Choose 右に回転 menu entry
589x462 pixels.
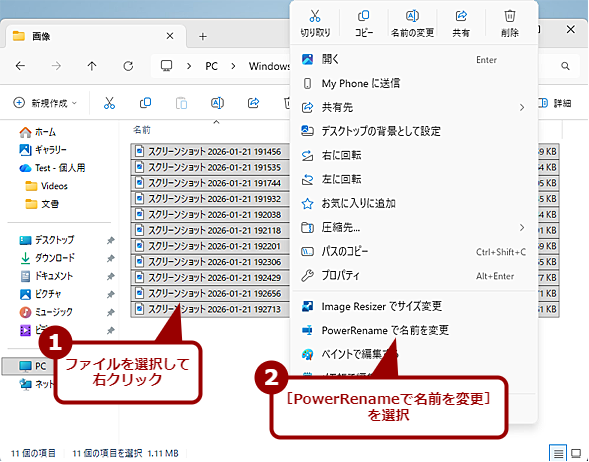click(x=414, y=155)
